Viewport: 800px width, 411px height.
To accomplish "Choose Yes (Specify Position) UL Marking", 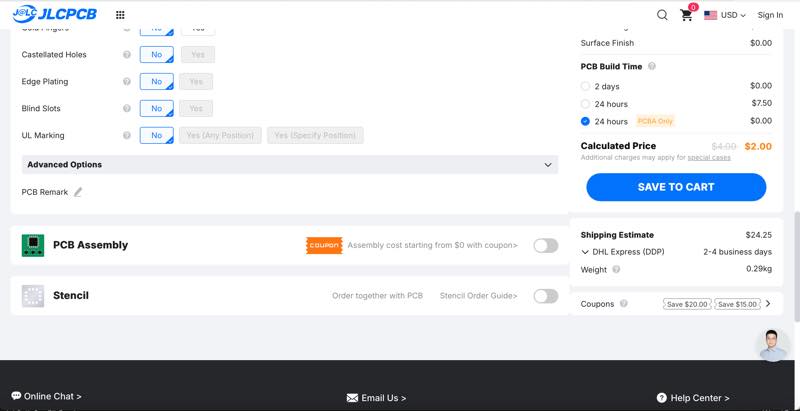I will point(315,136).
